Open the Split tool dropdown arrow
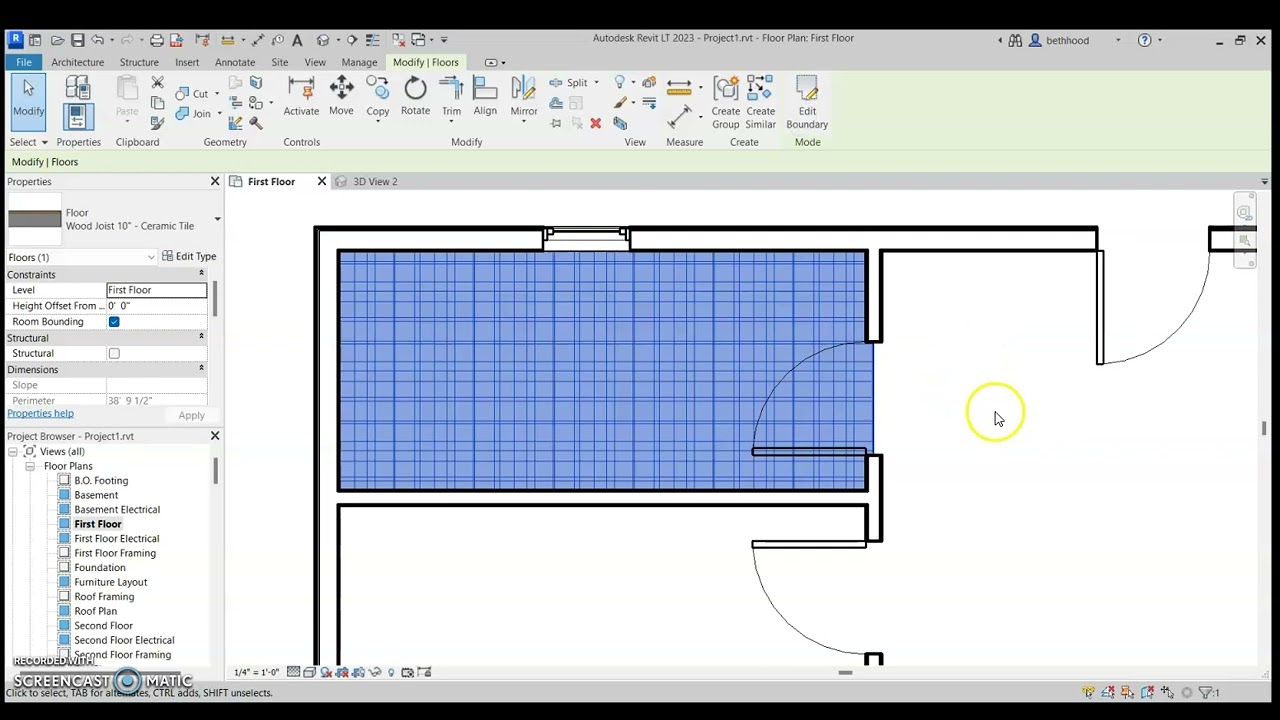This screenshot has width=1280, height=720. (x=596, y=83)
